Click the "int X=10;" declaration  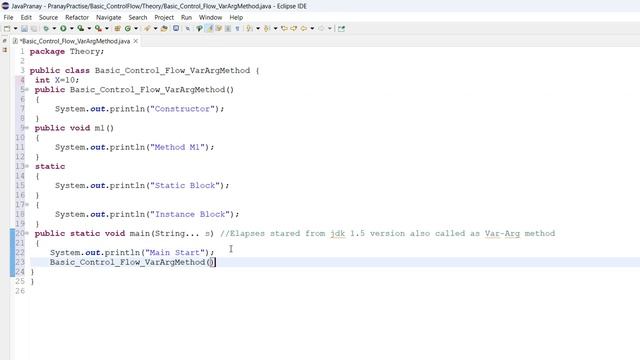(57, 80)
